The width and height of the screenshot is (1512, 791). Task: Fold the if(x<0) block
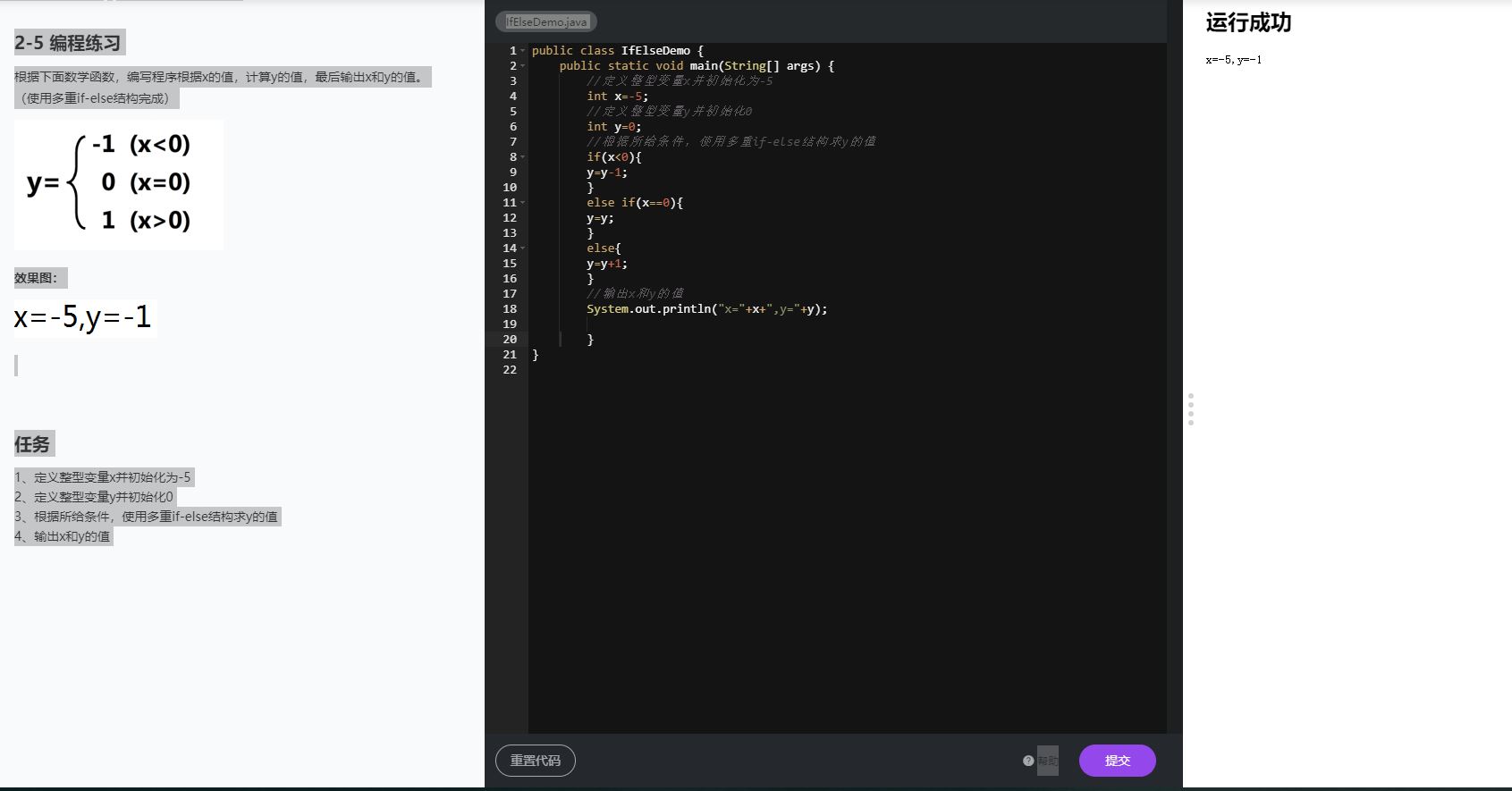tap(522, 157)
